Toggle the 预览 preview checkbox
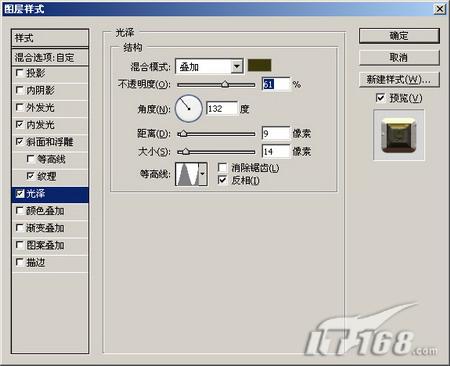 pyautogui.click(x=380, y=98)
